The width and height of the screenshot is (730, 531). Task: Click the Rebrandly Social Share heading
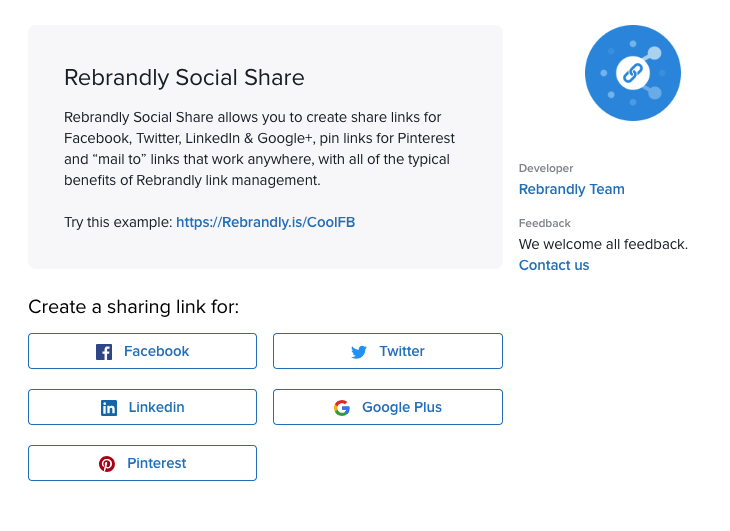click(184, 78)
